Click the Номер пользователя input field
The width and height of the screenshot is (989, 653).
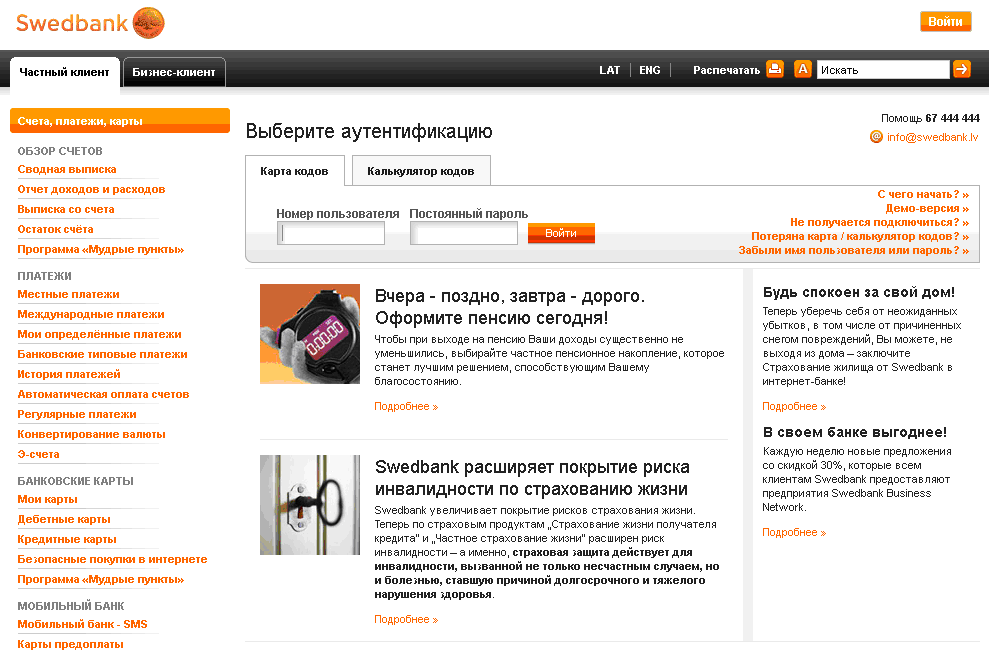click(331, 233)
